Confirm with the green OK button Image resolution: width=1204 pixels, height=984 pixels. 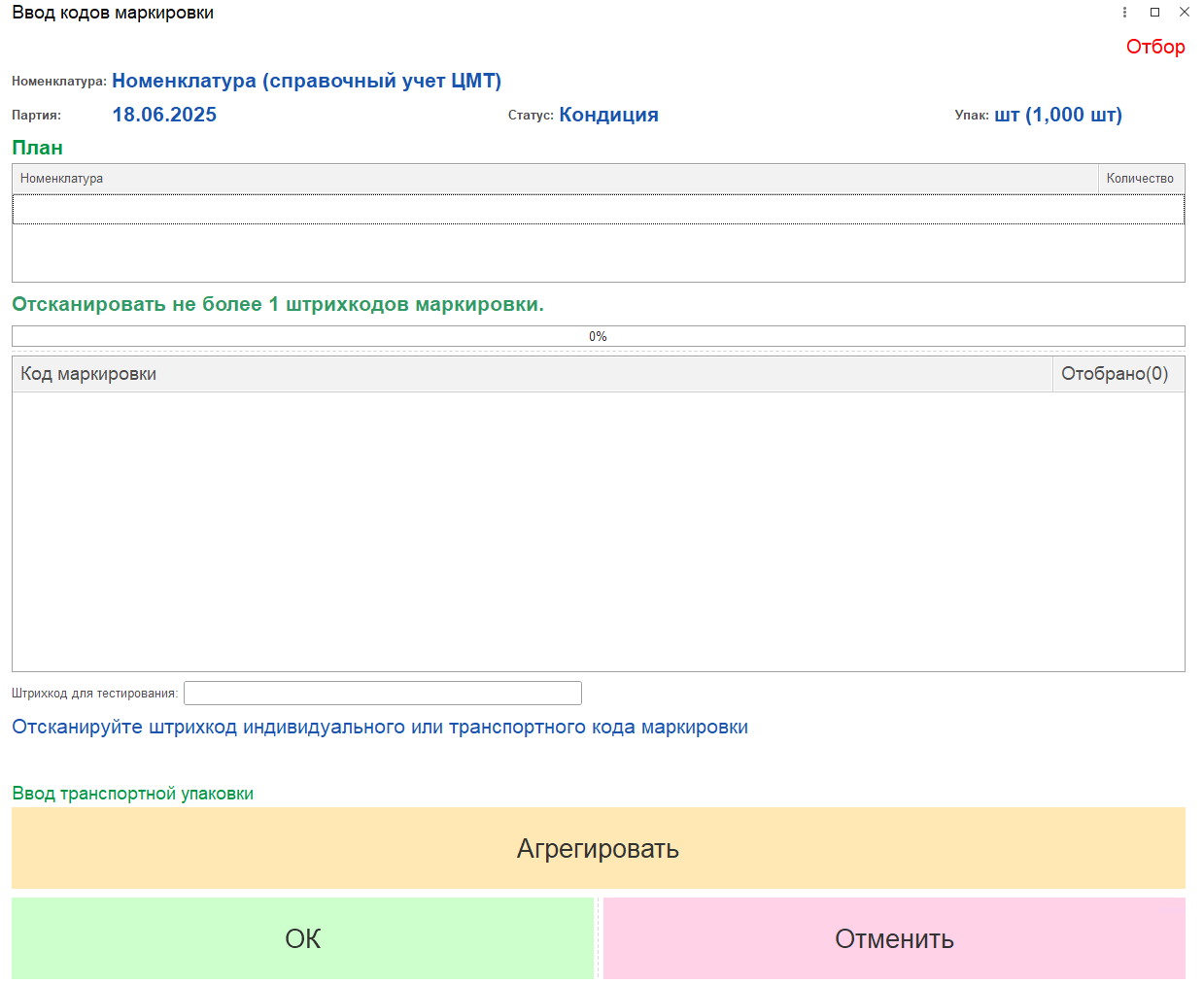[x=302, y=938]
